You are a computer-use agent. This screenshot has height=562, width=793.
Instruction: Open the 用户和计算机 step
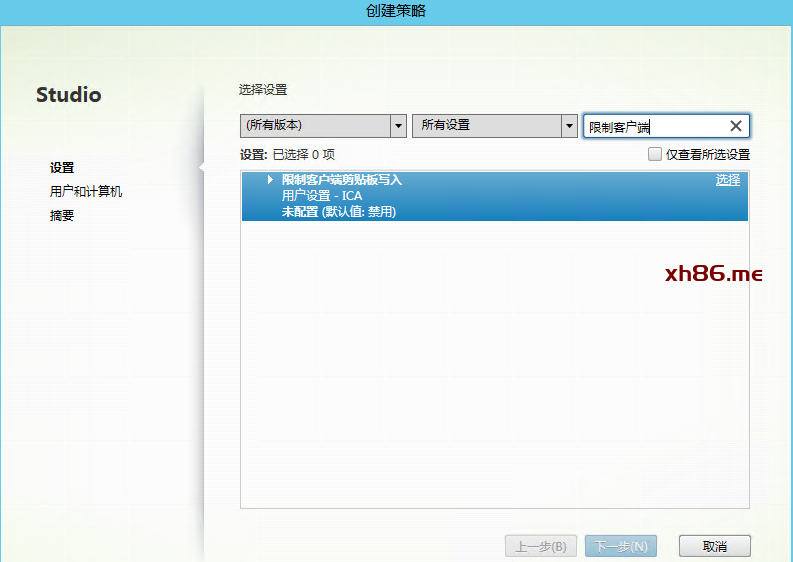pos(86,192)
